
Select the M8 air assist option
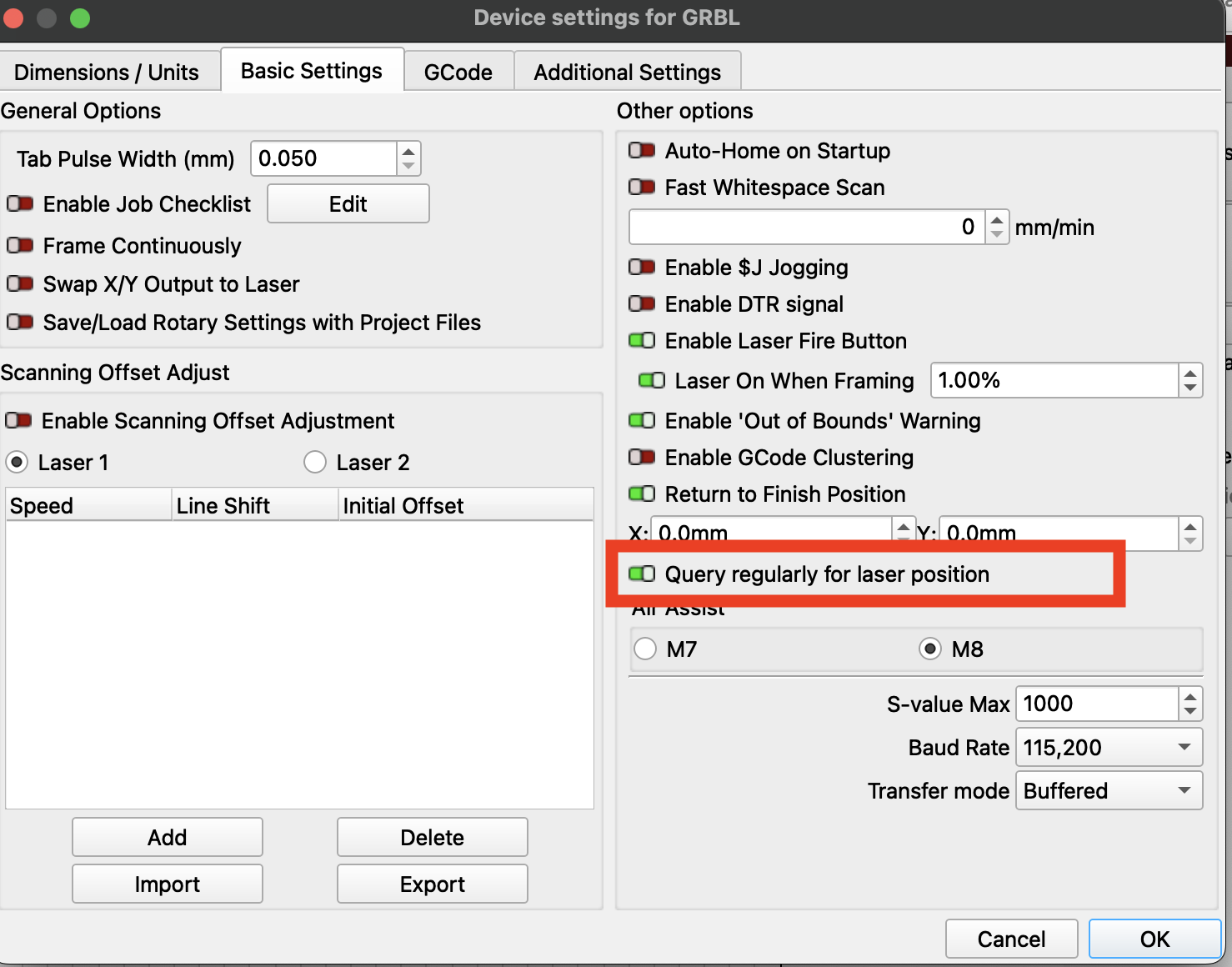(x=930, y=649)
